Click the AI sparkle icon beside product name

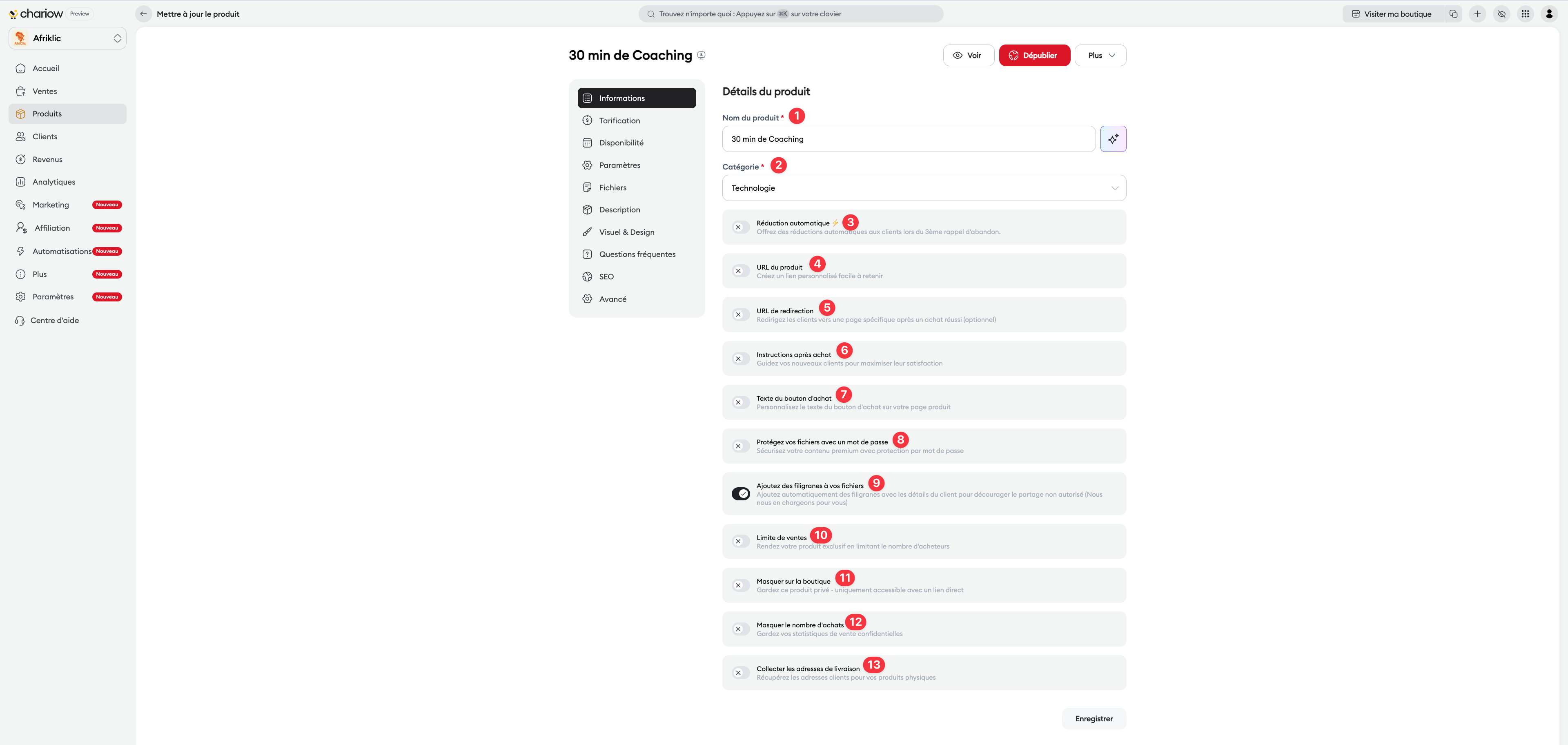coord(1113,139)
